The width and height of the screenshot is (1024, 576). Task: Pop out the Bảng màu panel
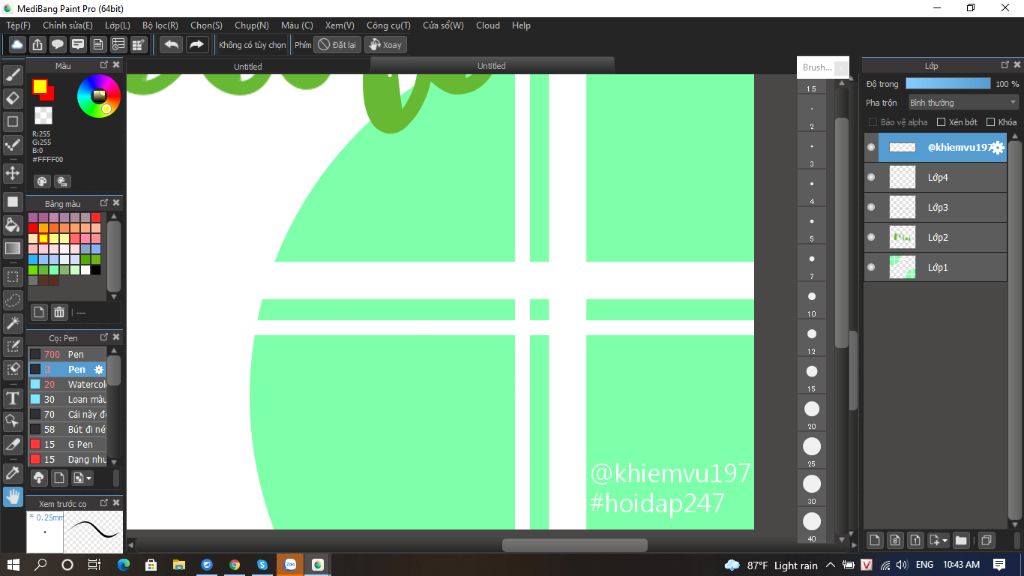[104, 202]
